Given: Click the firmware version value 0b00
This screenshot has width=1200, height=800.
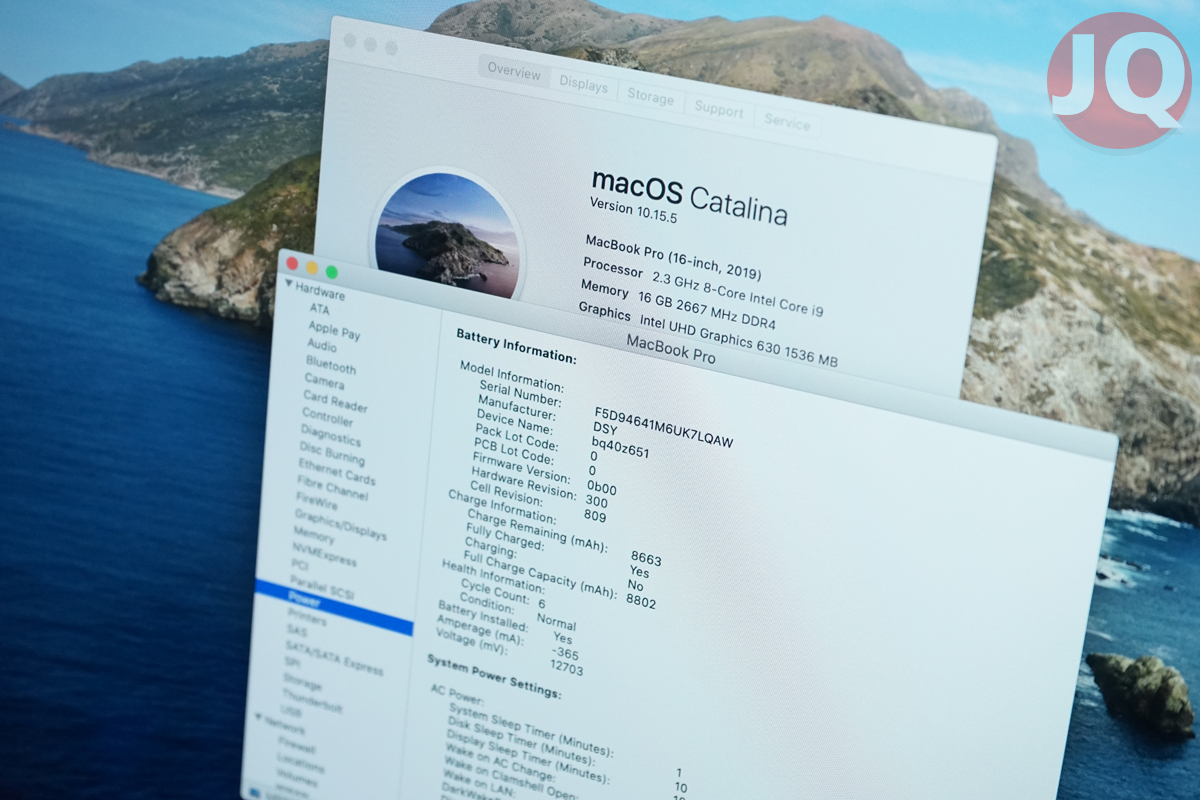Looking at the screenshot, I should coord(602,488).
